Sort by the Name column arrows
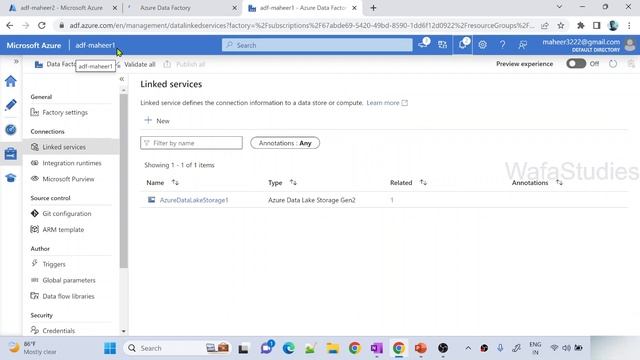640x360 pixels. coord(175,182)
